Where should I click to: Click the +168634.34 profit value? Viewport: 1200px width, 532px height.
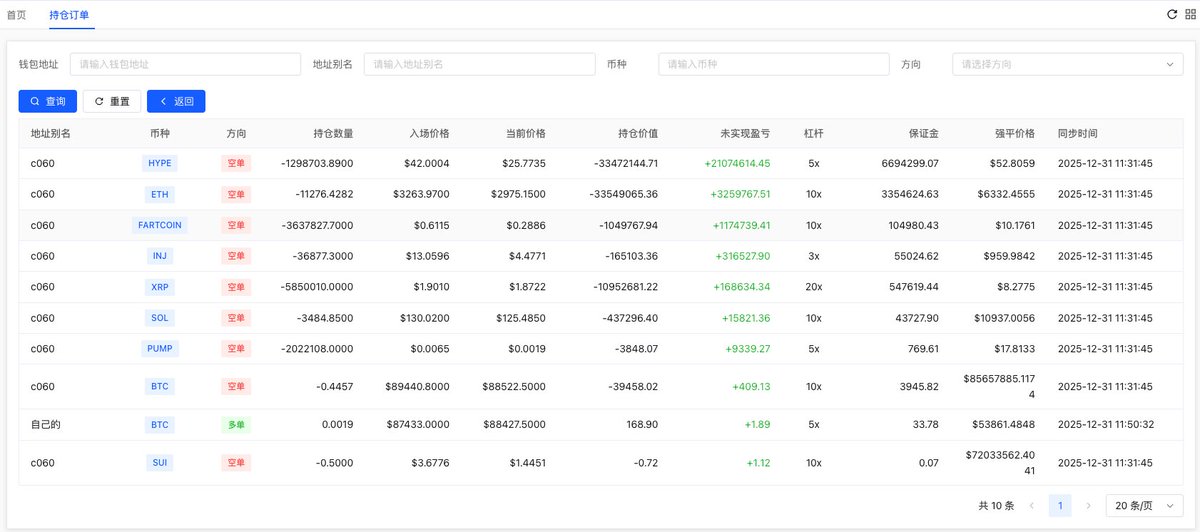[742, 287]
